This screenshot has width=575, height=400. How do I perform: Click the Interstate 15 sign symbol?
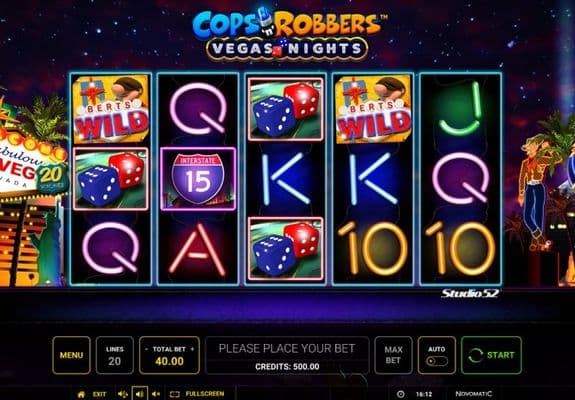click(198, 179)
